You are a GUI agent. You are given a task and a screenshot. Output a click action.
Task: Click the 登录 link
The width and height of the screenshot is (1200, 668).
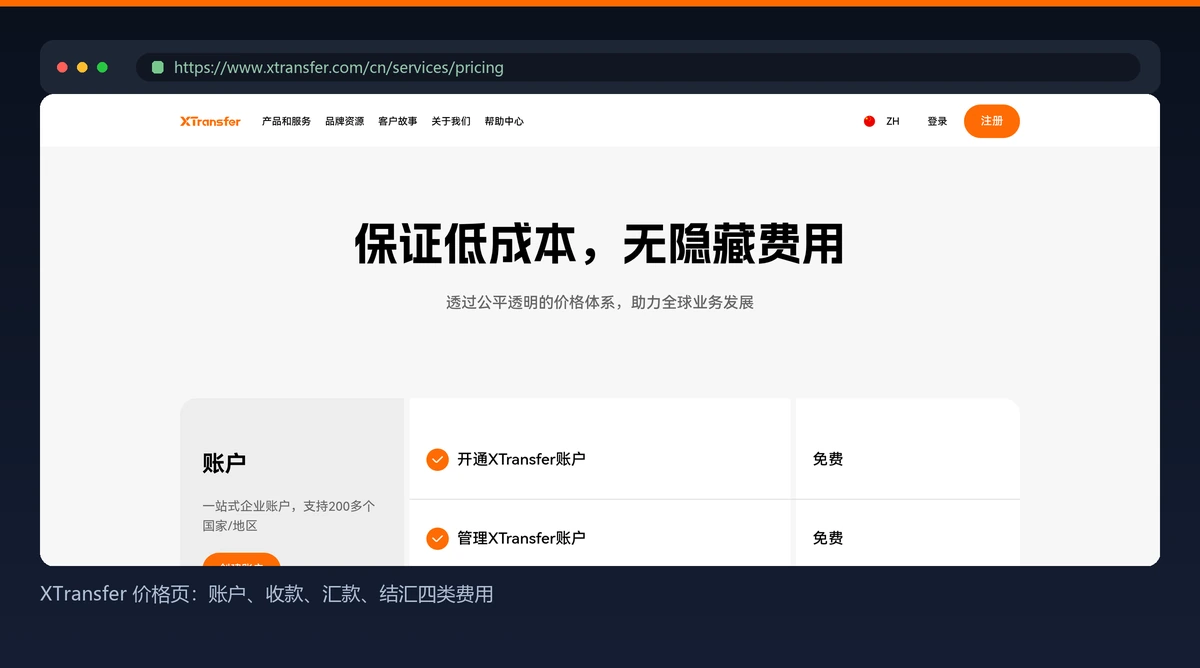click(937, 121)
